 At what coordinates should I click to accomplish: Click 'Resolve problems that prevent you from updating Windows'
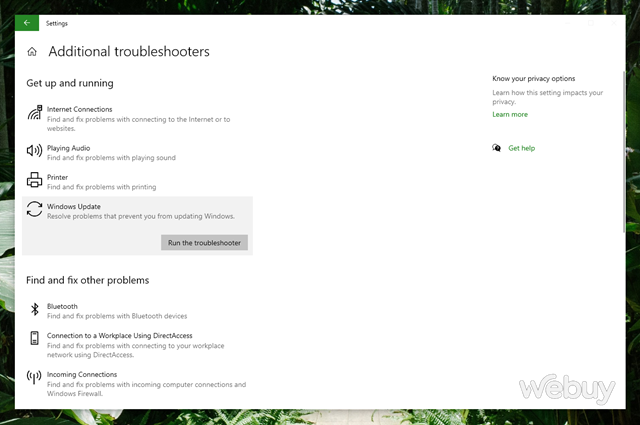click(141, 216)
